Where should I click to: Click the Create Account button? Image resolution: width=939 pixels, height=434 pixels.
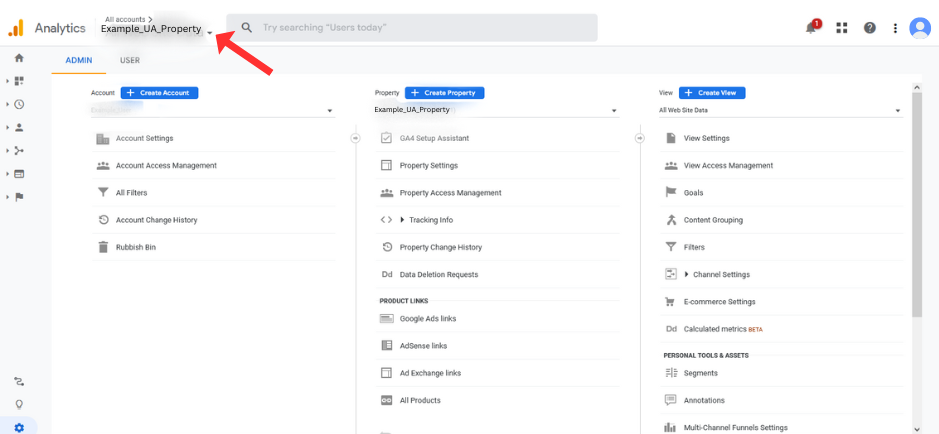pos(159,93)
